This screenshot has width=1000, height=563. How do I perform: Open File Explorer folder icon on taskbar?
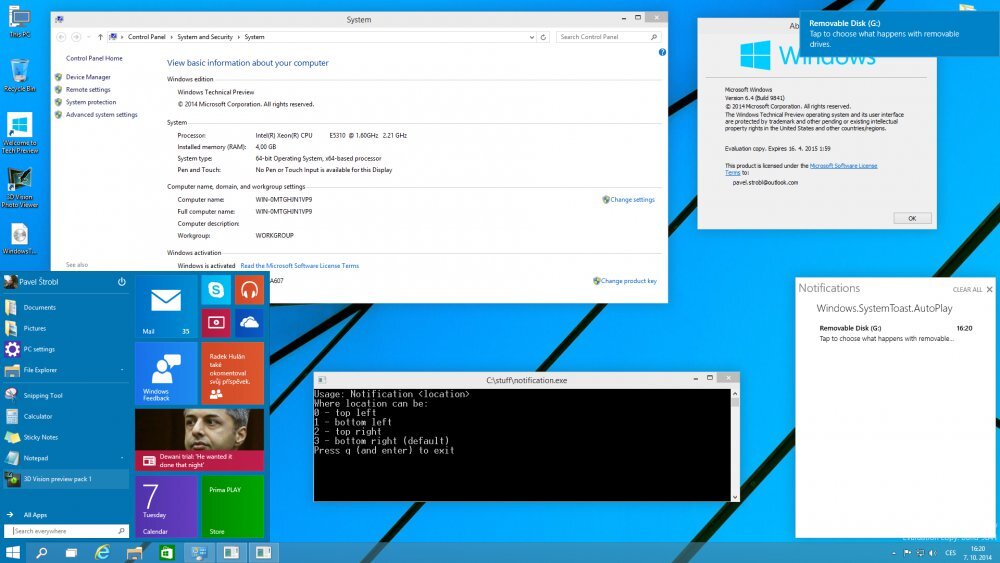coord(134,553)
